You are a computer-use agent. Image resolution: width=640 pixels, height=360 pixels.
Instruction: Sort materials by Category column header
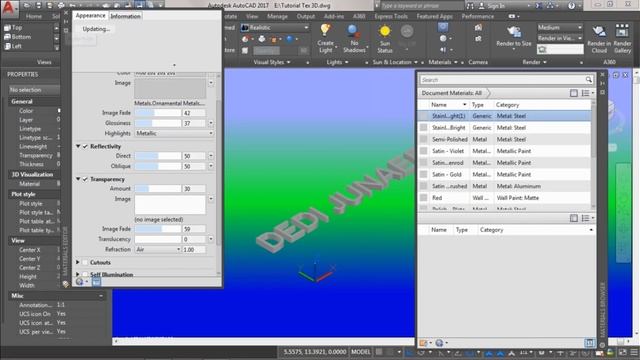pyautogui.click(x=542, y=105)
